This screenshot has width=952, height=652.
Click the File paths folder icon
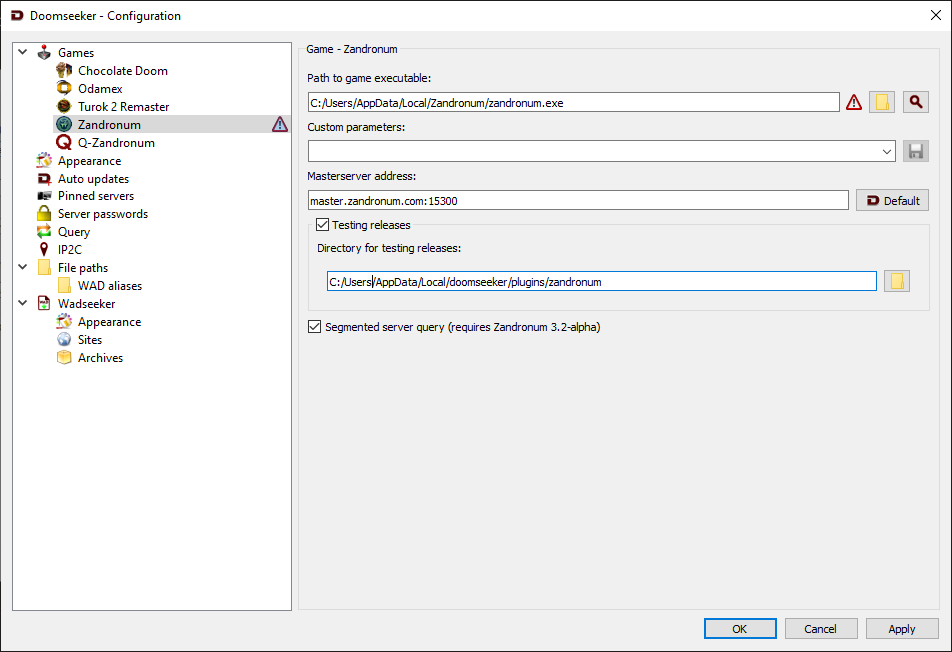[x=44, y=268]
